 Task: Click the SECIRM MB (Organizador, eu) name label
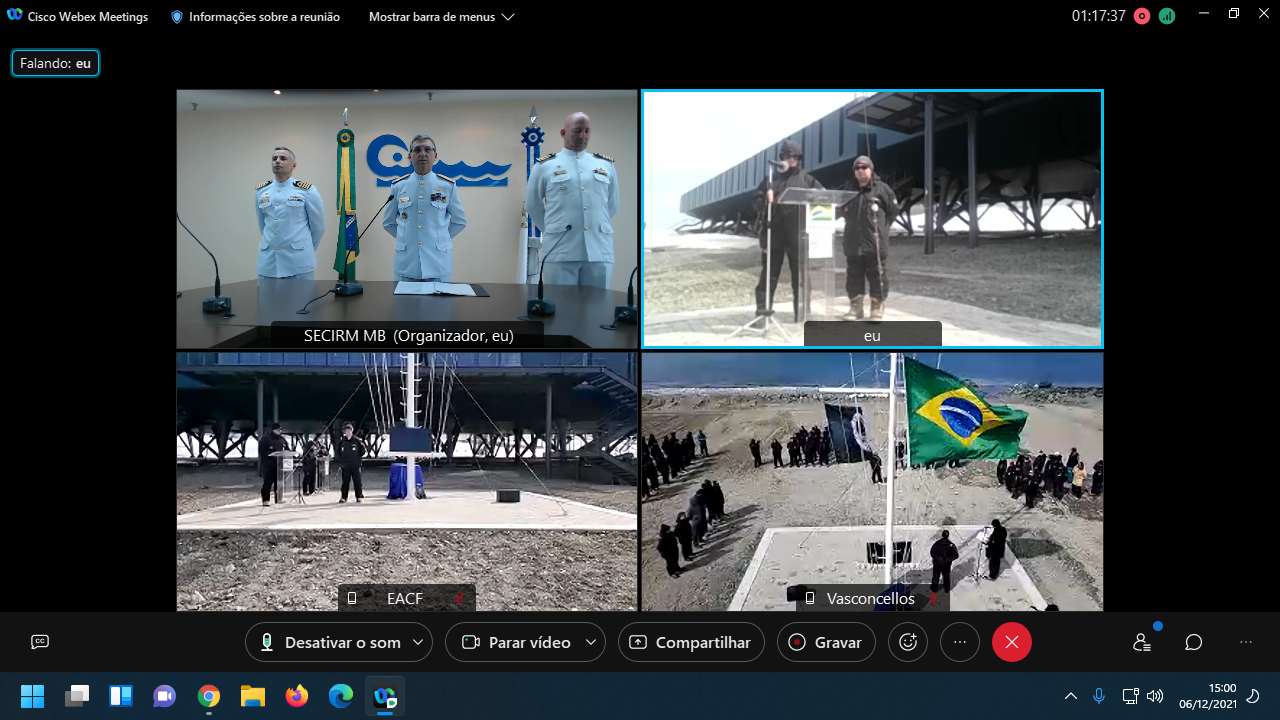pyautogui.click(x=408, y=336)
